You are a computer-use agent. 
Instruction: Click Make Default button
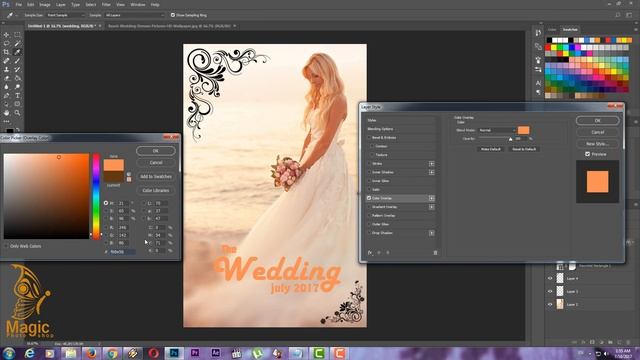point(490,149)
